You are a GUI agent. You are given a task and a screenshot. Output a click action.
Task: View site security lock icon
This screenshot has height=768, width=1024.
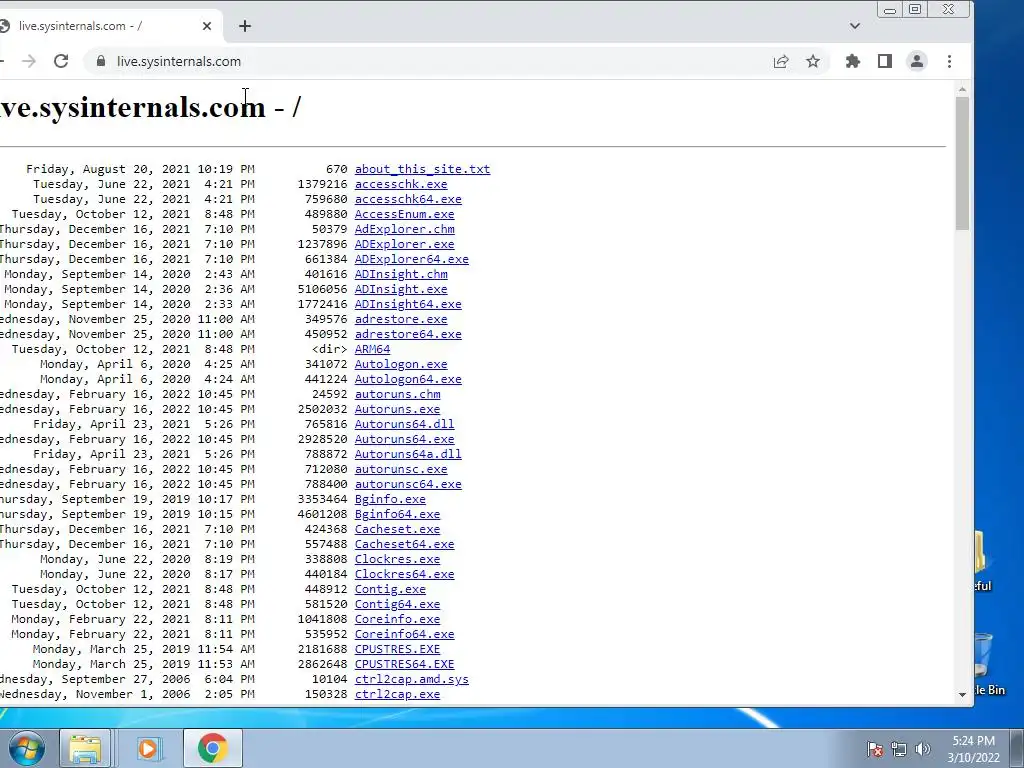pos(100,61)
